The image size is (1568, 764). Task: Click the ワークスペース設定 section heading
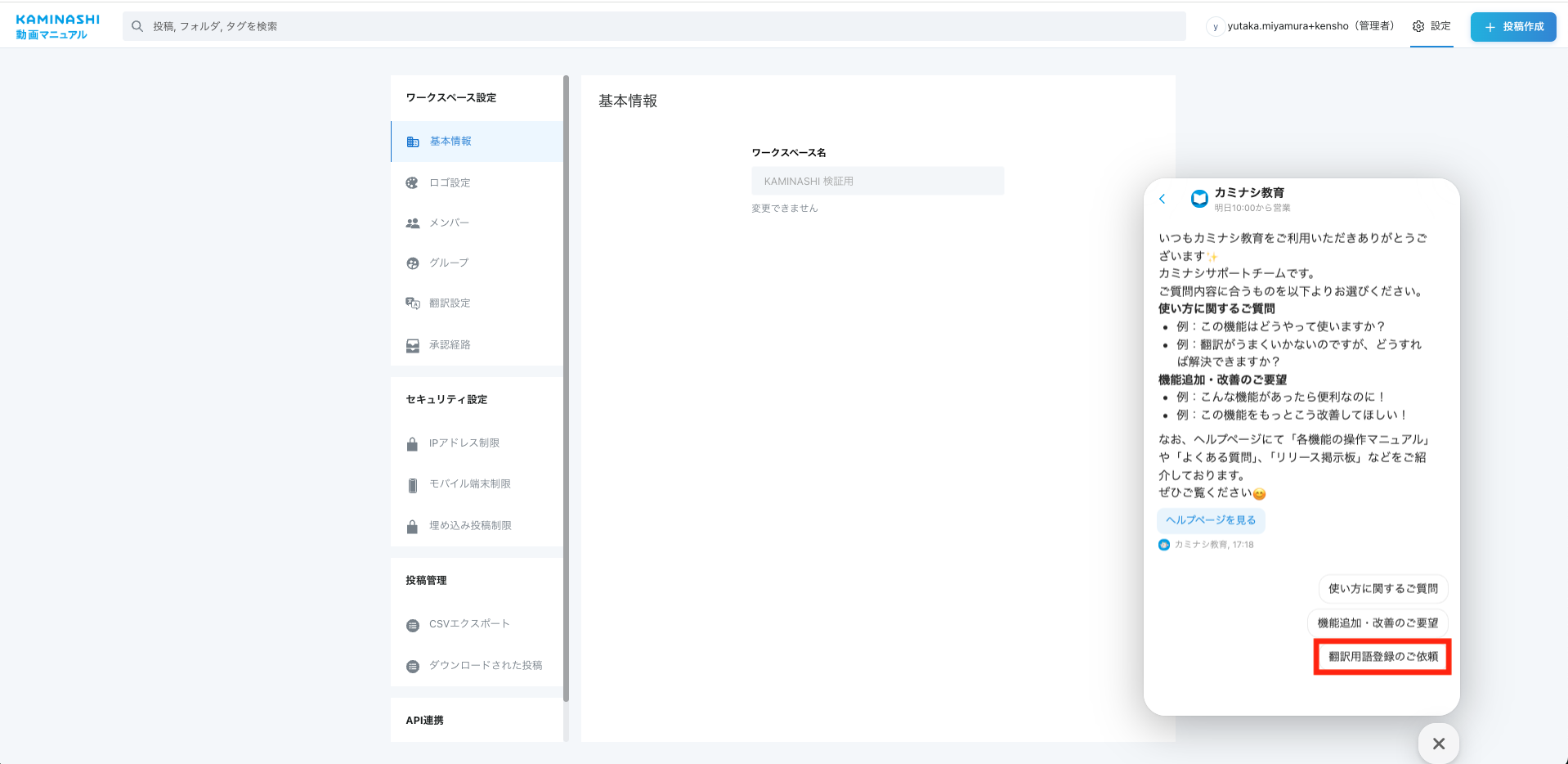451,97
